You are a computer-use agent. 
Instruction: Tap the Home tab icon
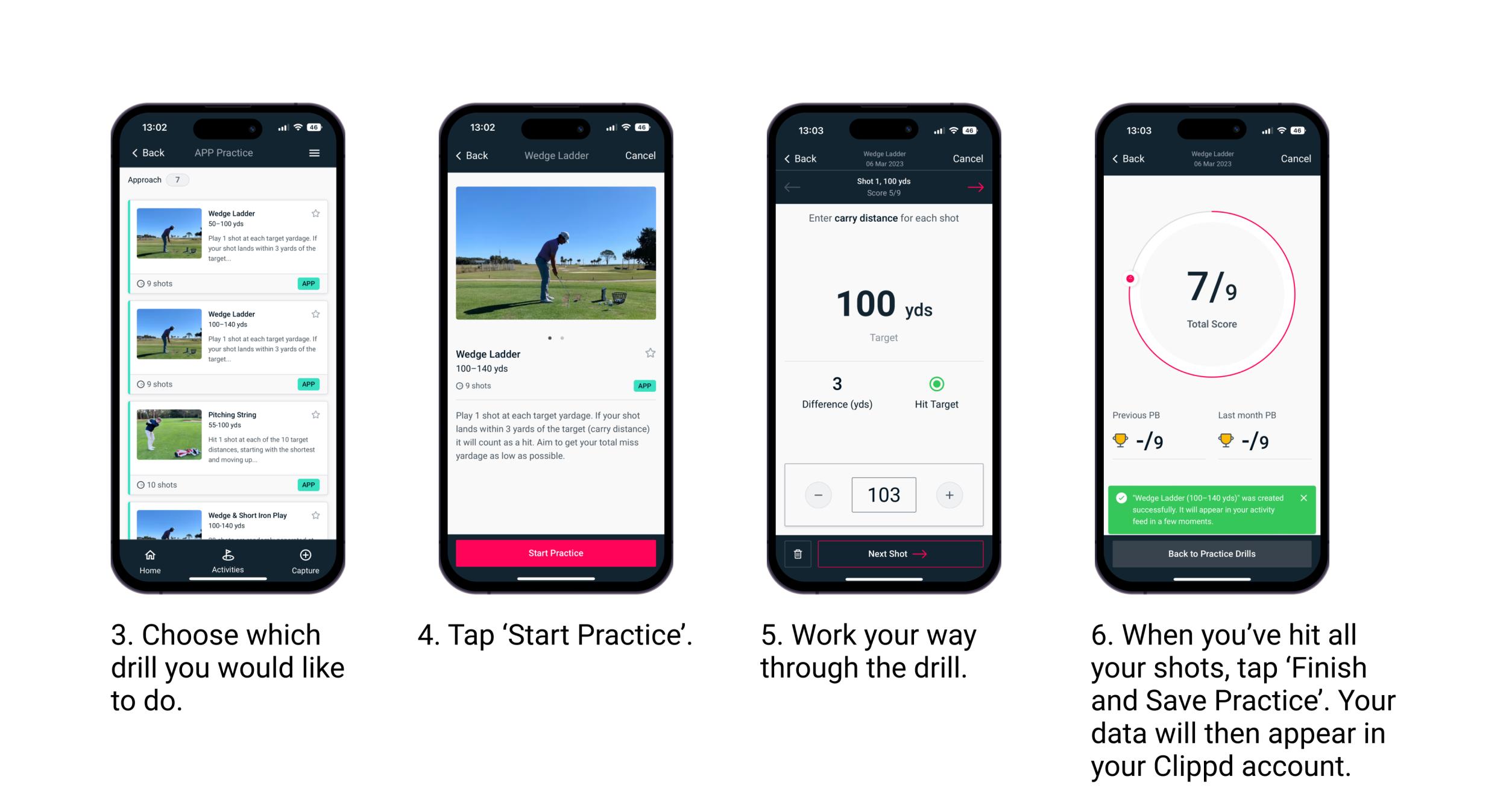tap(153, 556)
